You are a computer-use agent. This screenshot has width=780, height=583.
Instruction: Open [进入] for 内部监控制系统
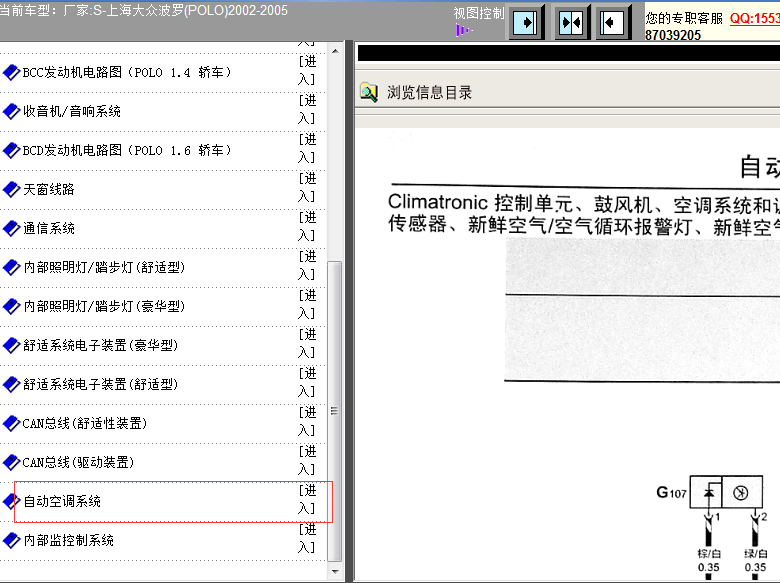pyautogui.click(x=307, y=538)
